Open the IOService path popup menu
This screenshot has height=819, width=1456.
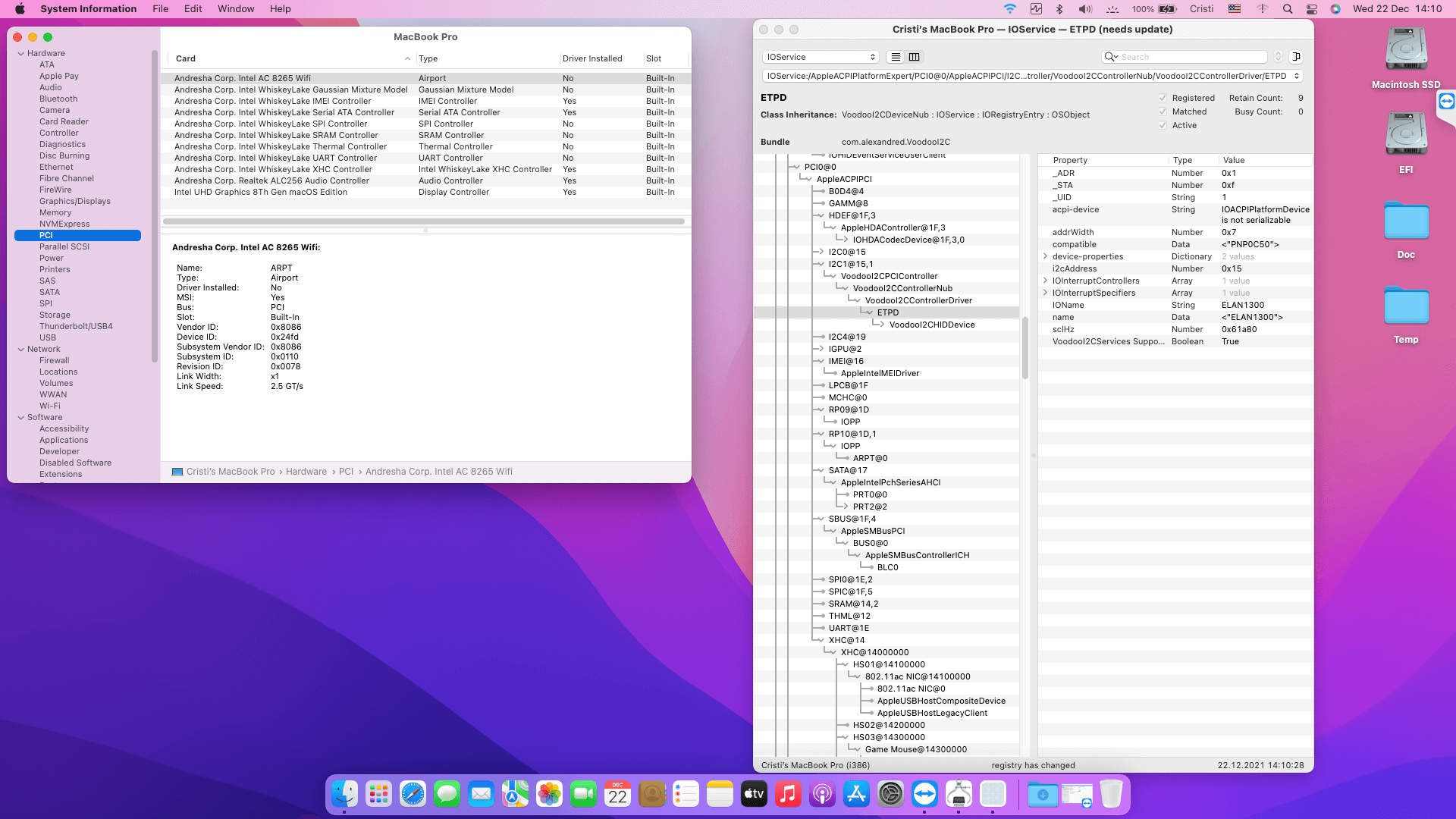(1033, 76)
